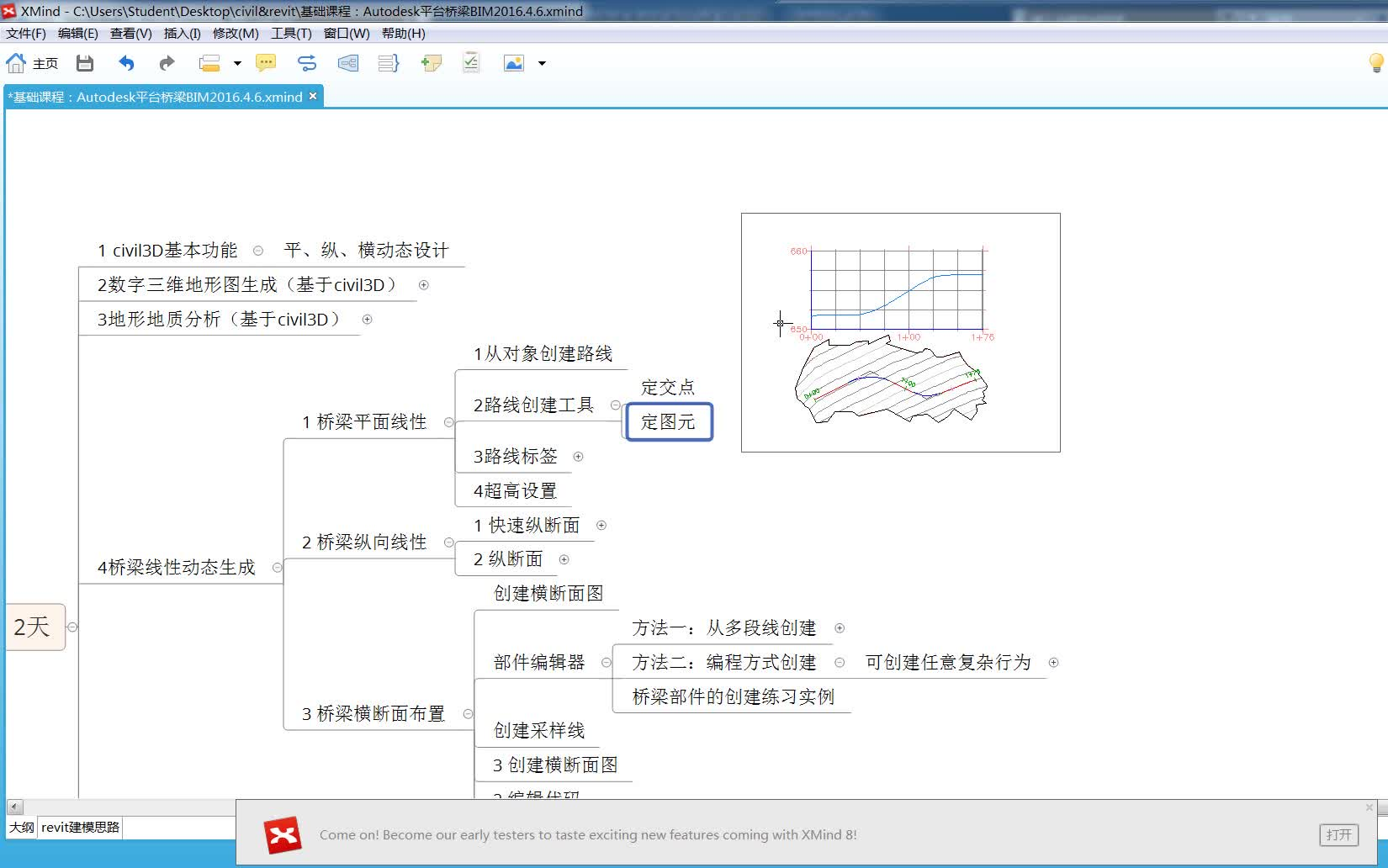Collapse the 3 桥梁横断面布置 branch
This screenshot has width=1388, height=868.
pos(468,714)
